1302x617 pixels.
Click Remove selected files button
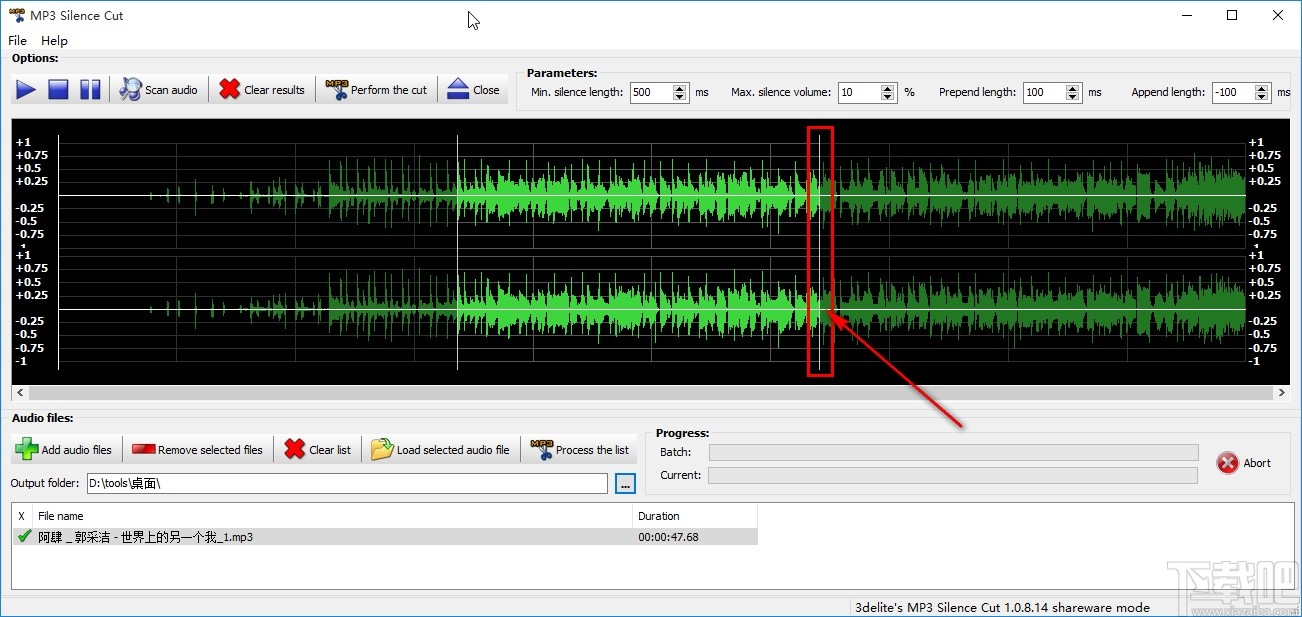point(197,450)
